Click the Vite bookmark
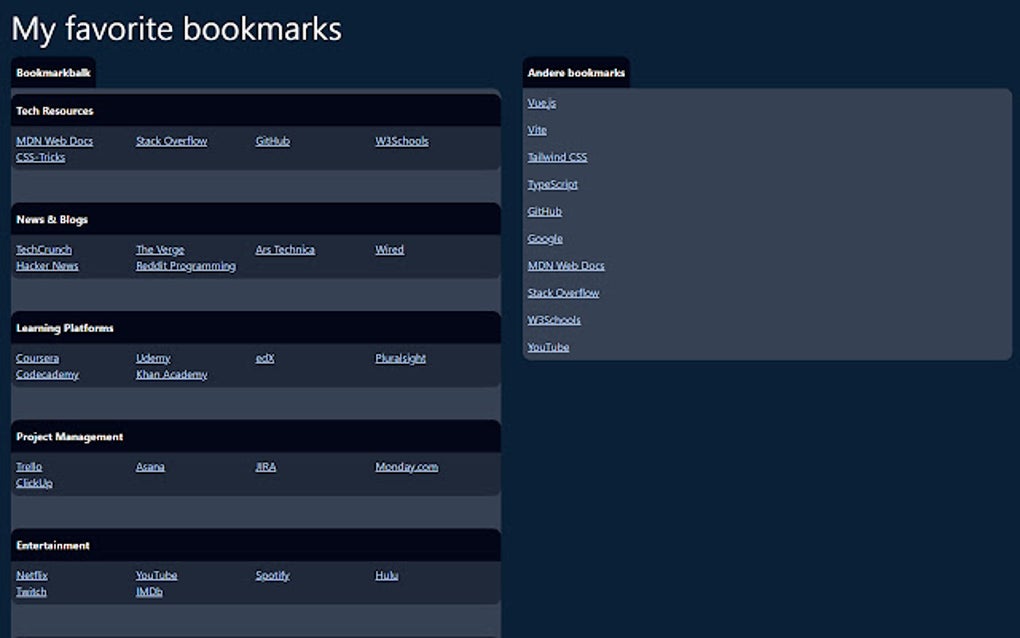1020x638 pixels. [537, 130]
